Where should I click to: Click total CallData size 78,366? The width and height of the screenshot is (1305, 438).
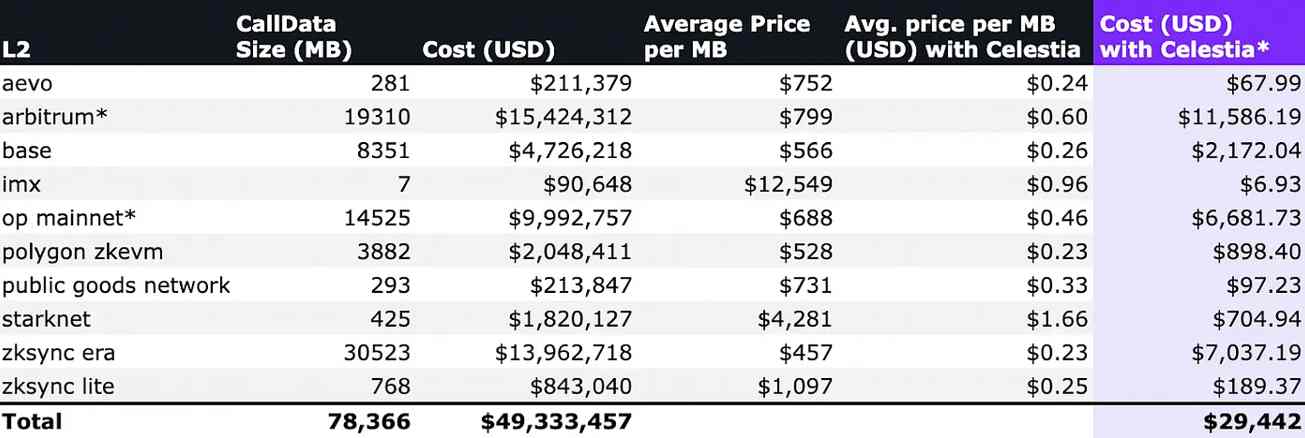(x=368, y=422)
